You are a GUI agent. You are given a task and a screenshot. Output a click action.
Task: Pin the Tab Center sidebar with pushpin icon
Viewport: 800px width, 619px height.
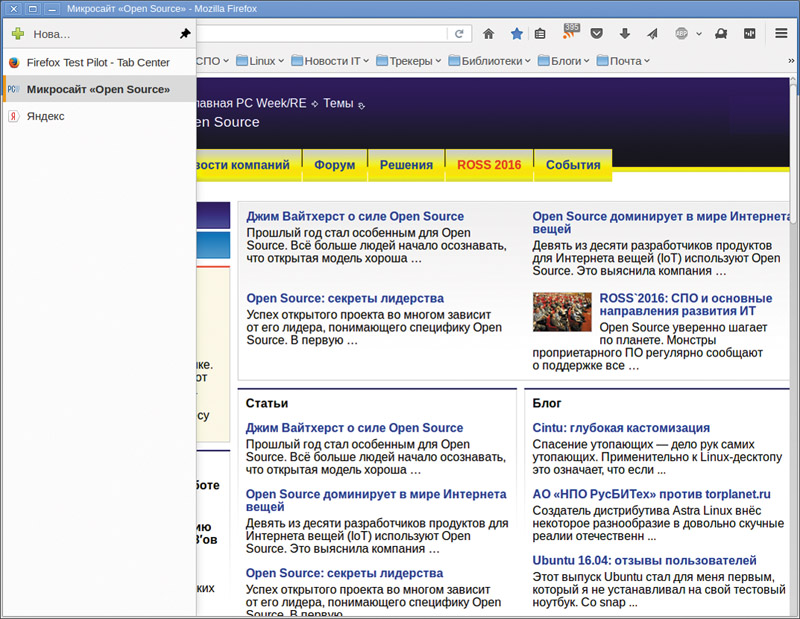pyautogui.click(x=185, y=34)
